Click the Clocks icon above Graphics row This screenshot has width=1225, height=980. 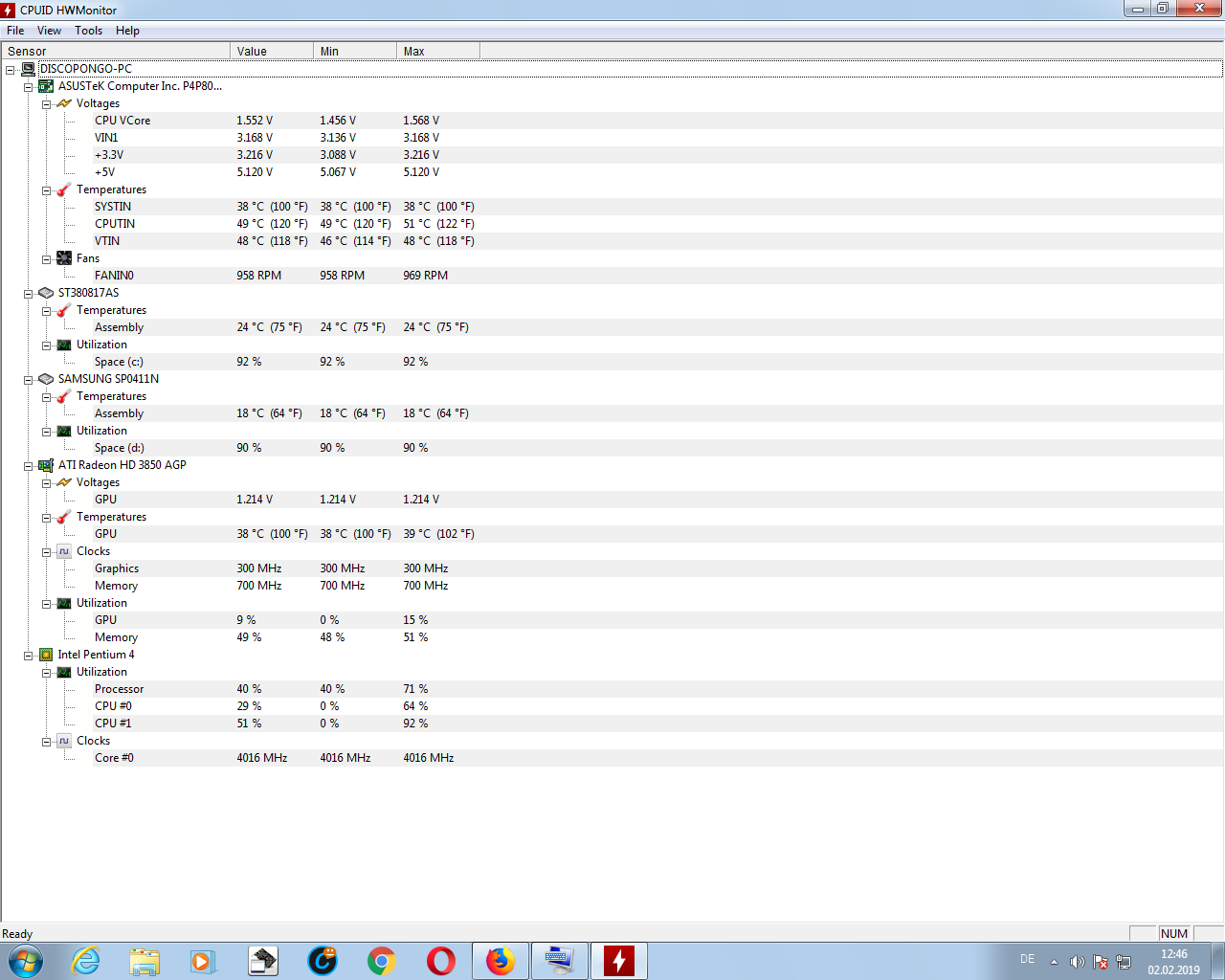64,551
